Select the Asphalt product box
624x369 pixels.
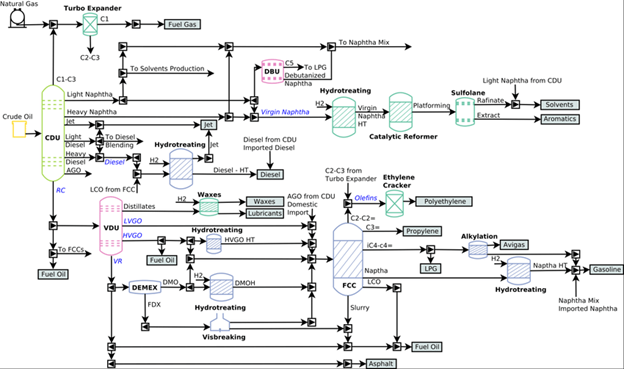pos(381,363)
